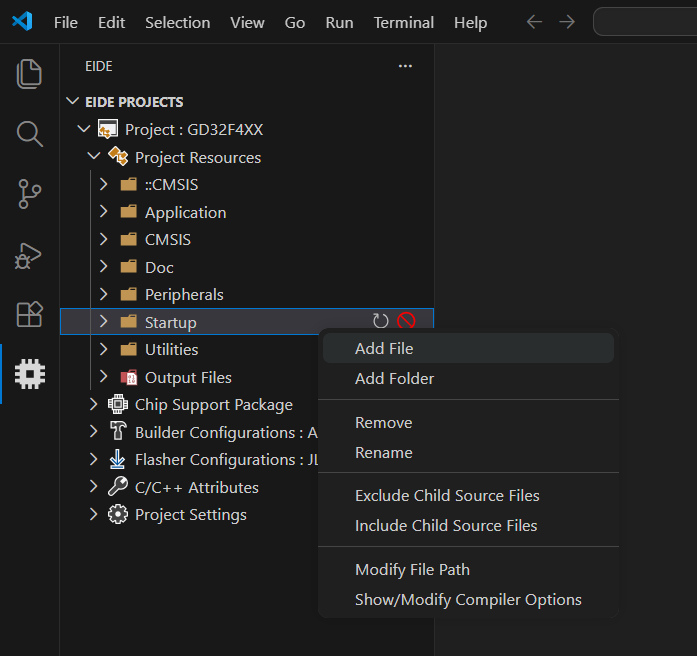Open the Edit menu

click(x=111, y=22)
